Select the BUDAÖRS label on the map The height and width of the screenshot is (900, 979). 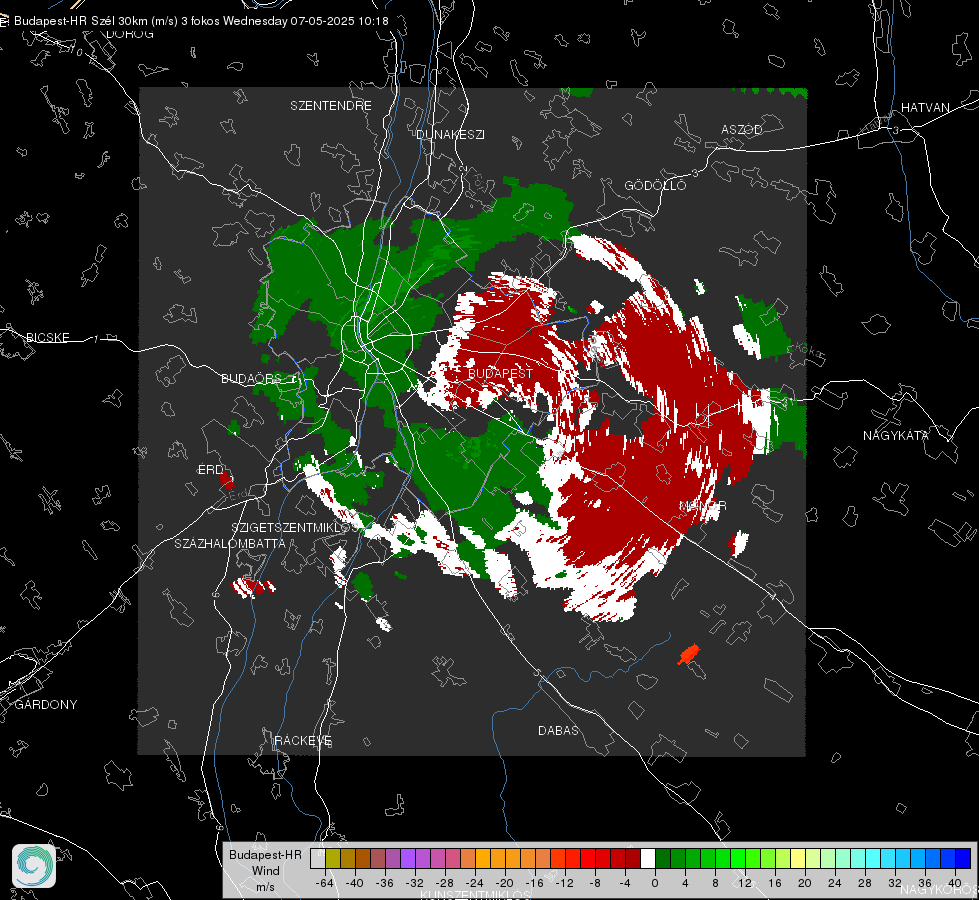pyautogui.click(x=251, y=378)
